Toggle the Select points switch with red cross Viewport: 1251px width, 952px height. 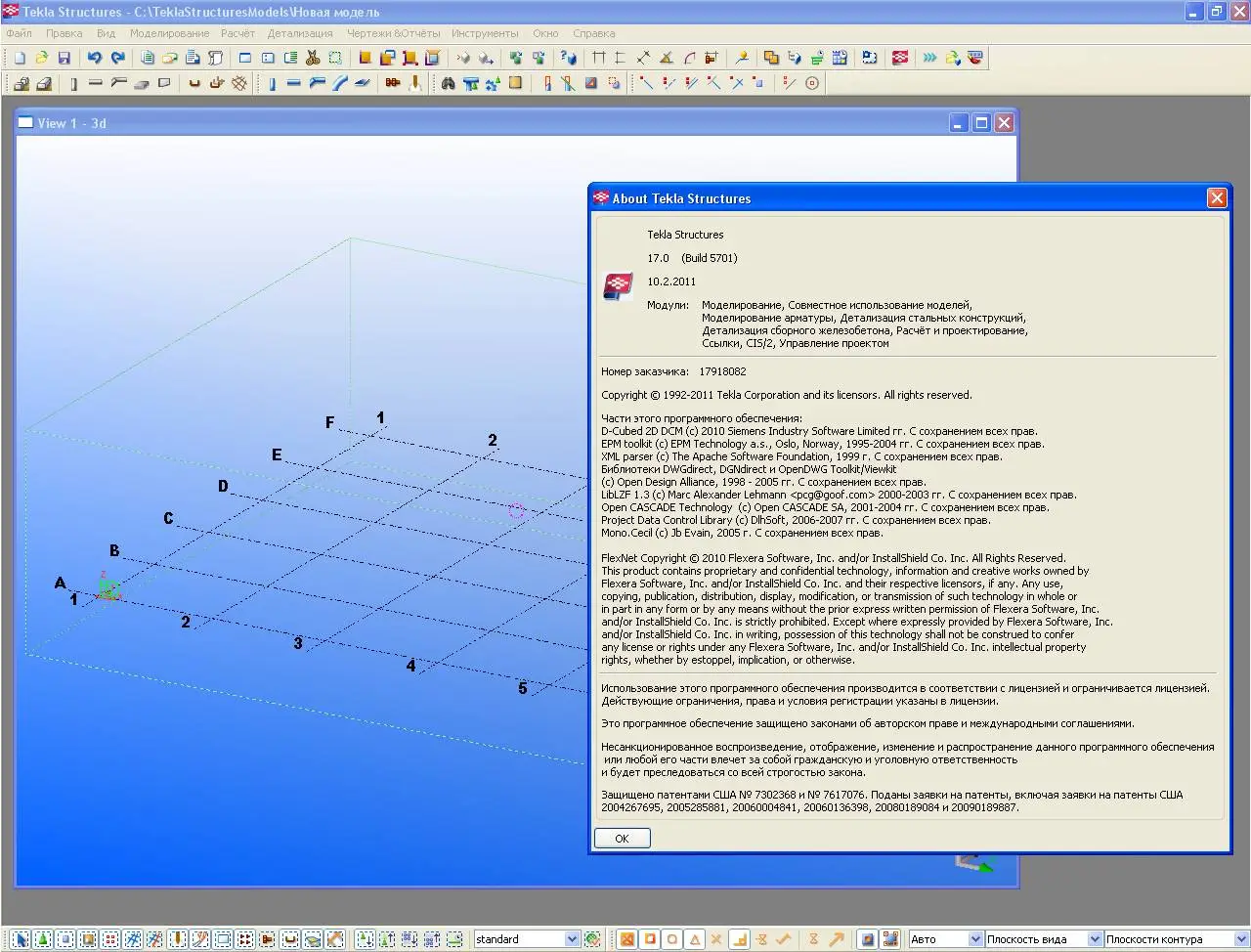pyautogui.click(x=109, y=939)
